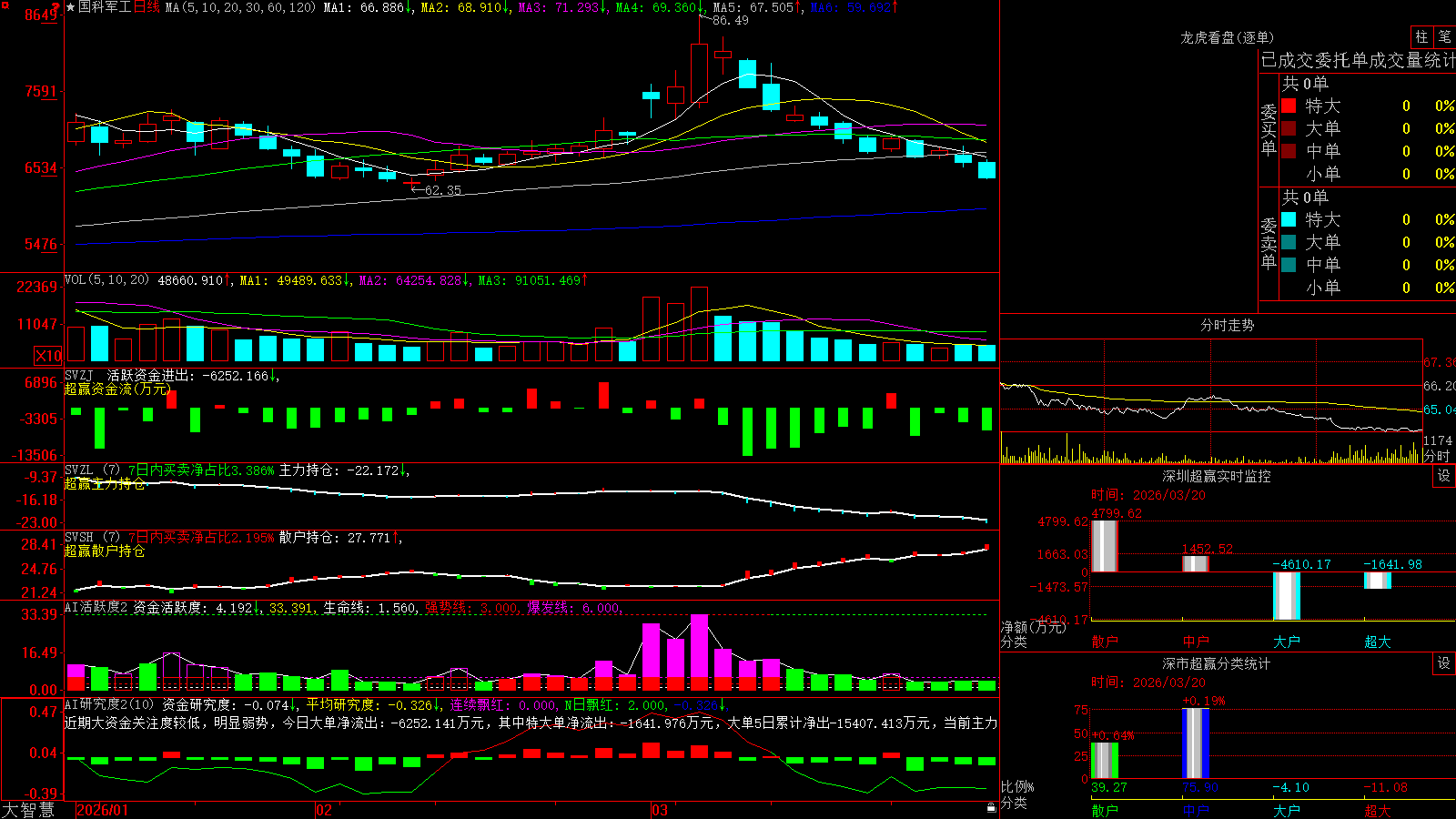Click the 超大 bar labeled -1641.98
The width and height of the screenshot is (1456, 819).
click(x=1378, y=581)
